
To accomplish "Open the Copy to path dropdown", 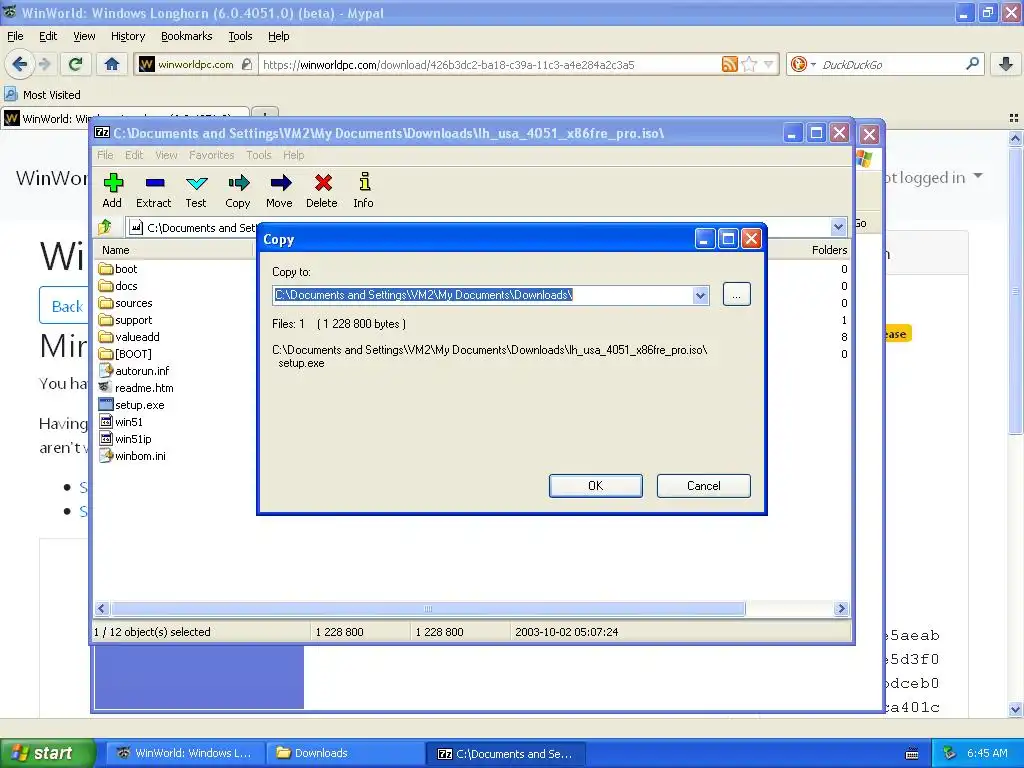I will pyautogui.click(x=700, y=295).
